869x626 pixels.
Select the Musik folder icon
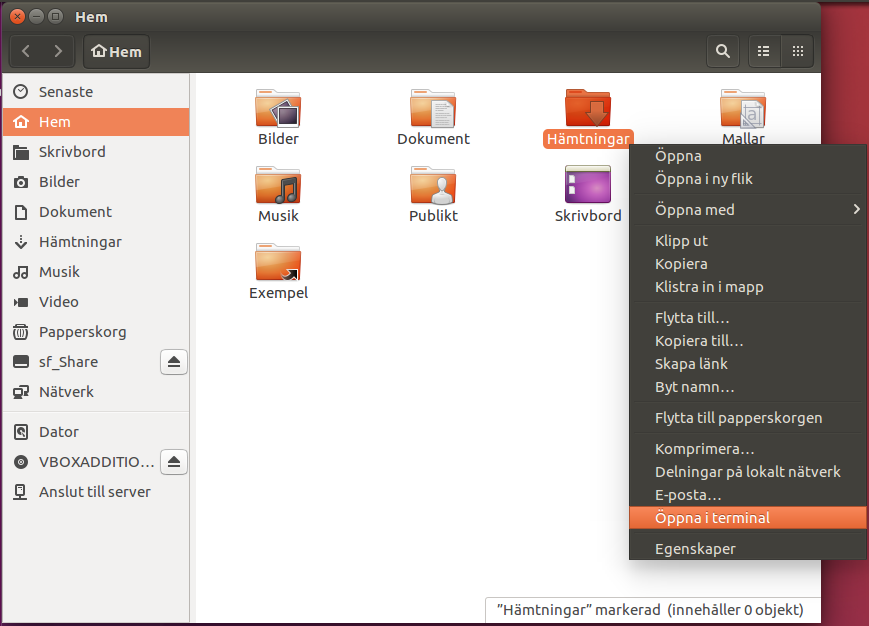pos(278,186)
